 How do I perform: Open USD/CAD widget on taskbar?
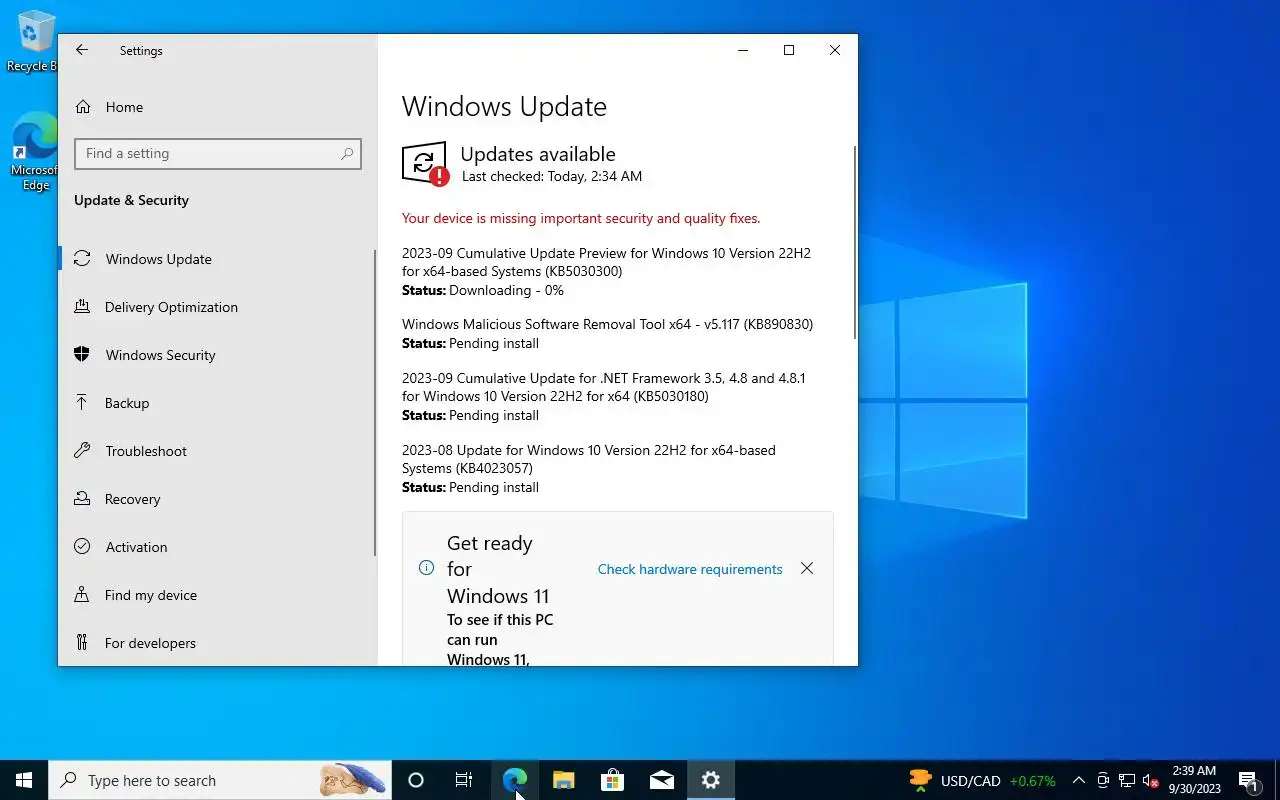[982, 780]
